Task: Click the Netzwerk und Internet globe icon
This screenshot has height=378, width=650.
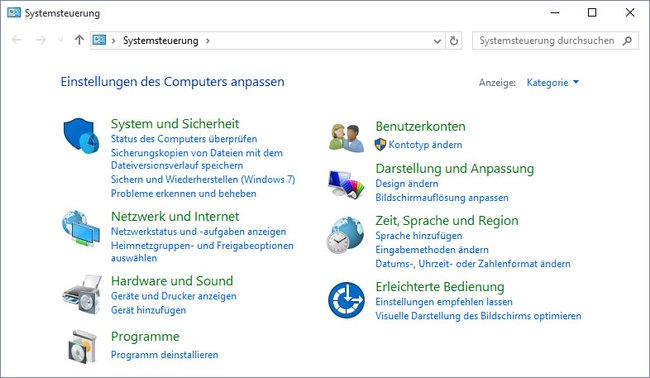Action: coord(81,228)
